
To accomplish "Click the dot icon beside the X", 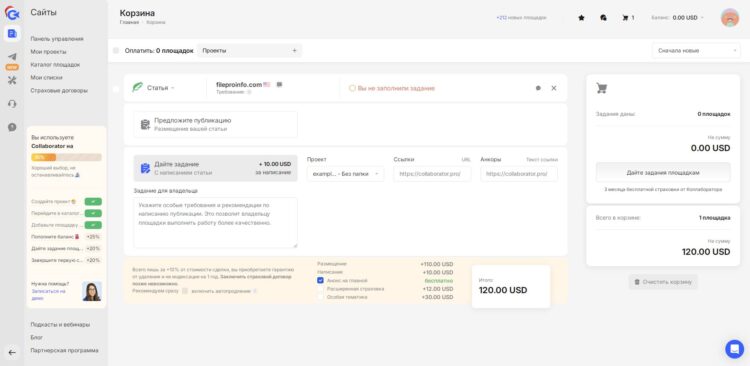I will [x=538, y=88].
